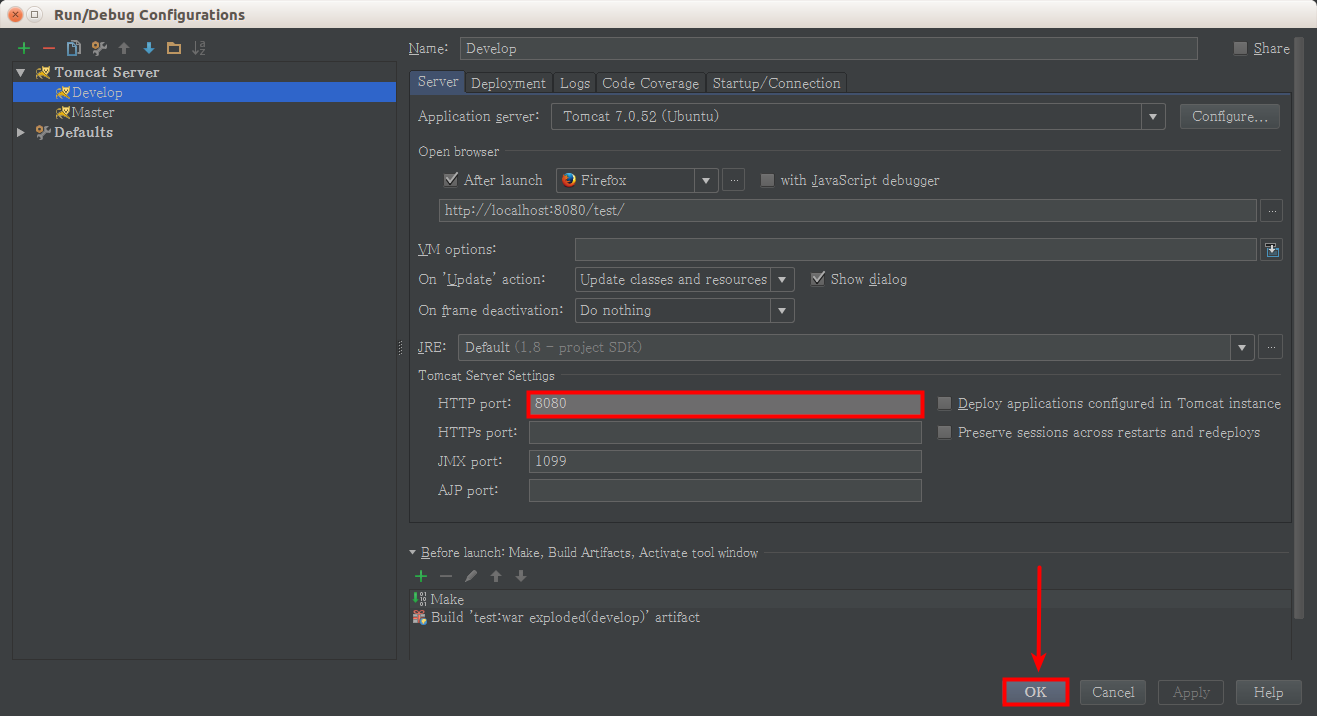1317x716 pixels.
Task: Enable JavaScript debugger option
Action: coord(767,180)
